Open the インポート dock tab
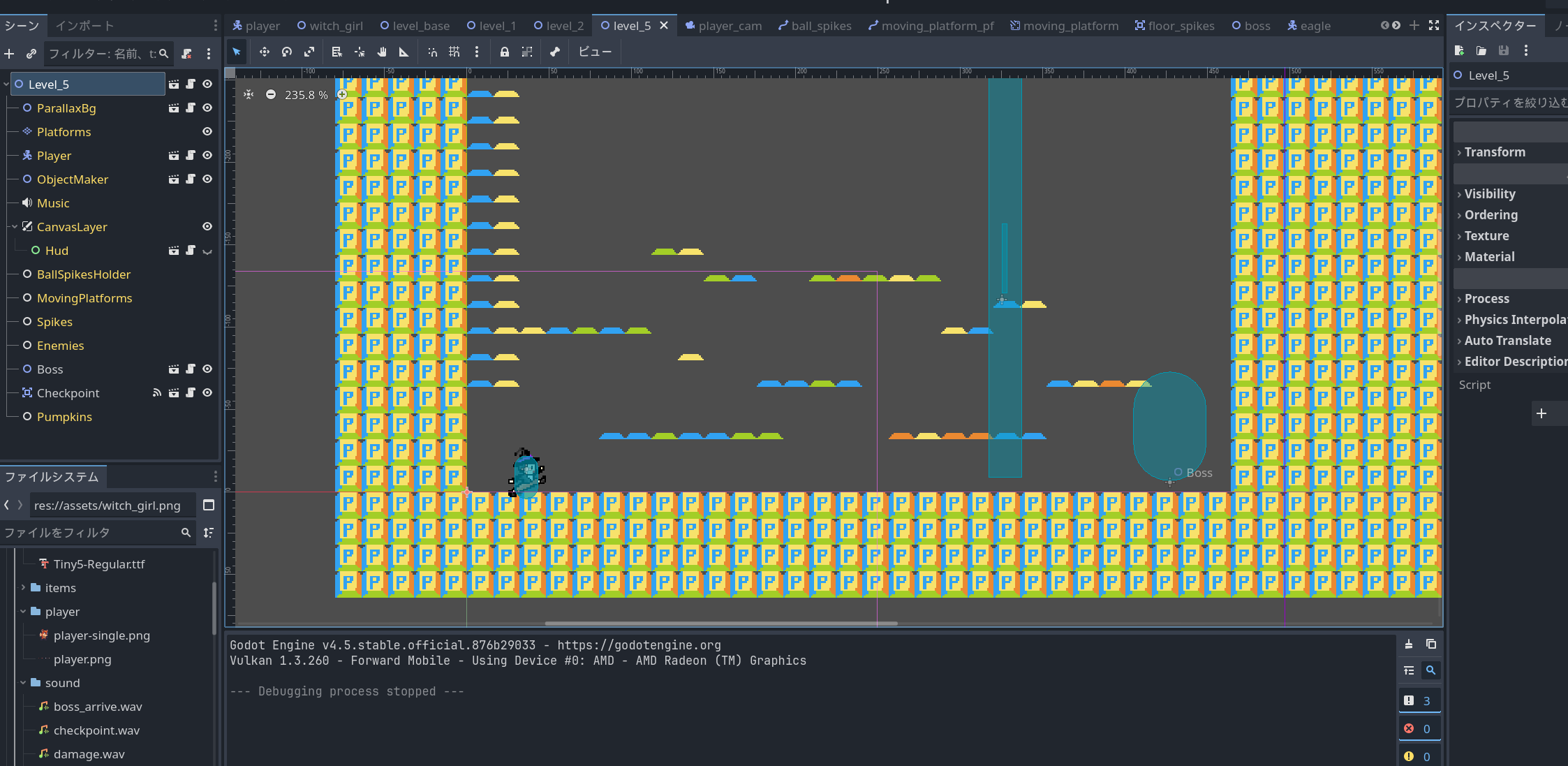The image size is (1568, 766). 84,26
